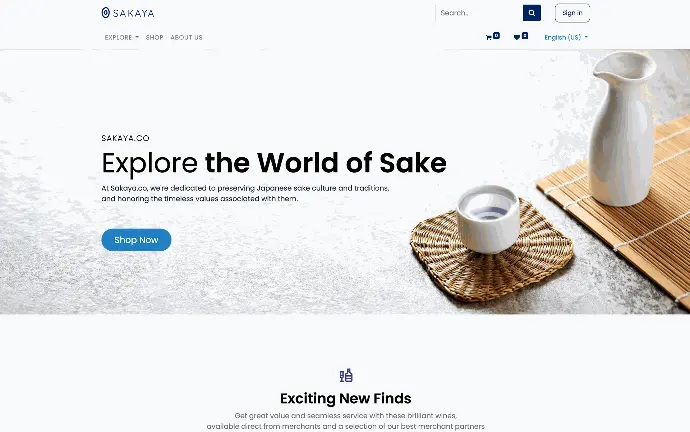Open the wishlist heart icon
Screen dimensions: 690x432
pyautogui.click(x=517, y=37)
